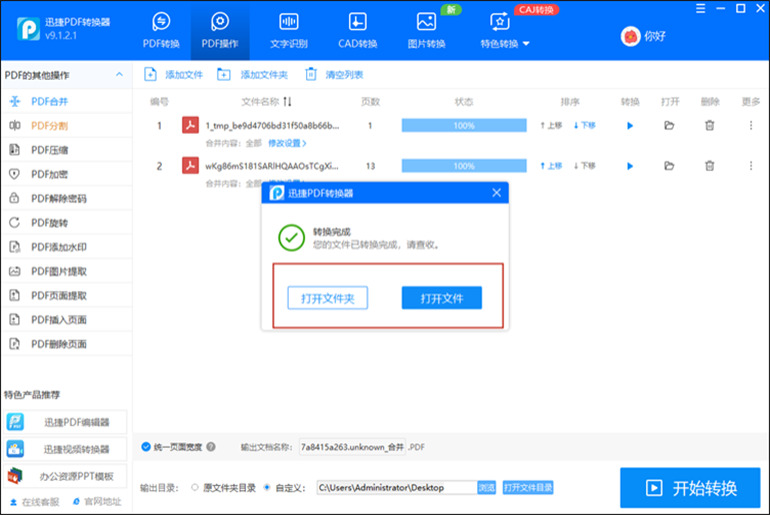Click 打开文件 in the dialog

point(441,298)
